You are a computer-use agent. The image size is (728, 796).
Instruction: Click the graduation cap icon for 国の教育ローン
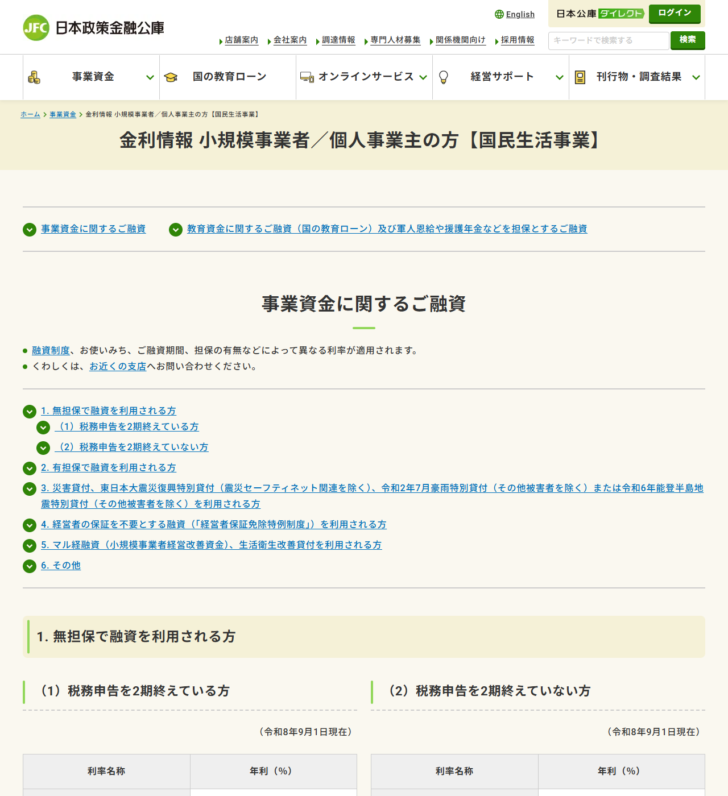click(x=171, y=77)
